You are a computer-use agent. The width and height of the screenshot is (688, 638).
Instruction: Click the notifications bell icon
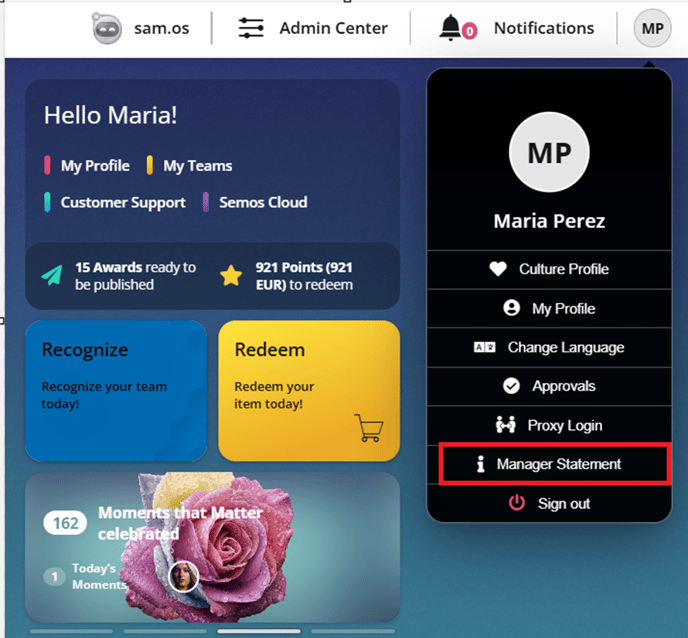[x=450, y=28]
